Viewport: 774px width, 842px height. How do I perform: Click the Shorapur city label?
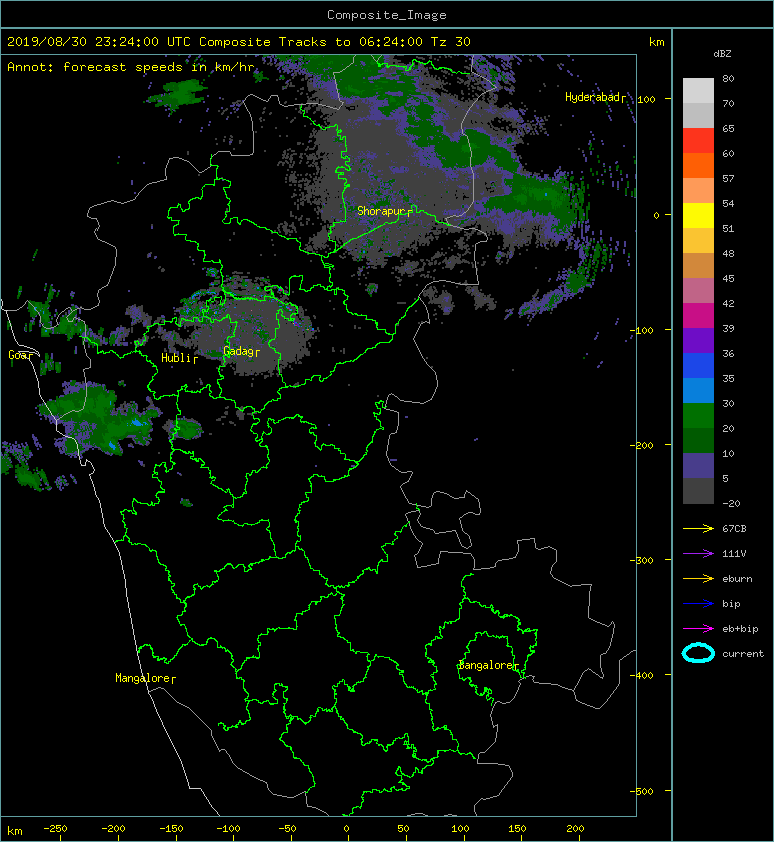[381, 211]
